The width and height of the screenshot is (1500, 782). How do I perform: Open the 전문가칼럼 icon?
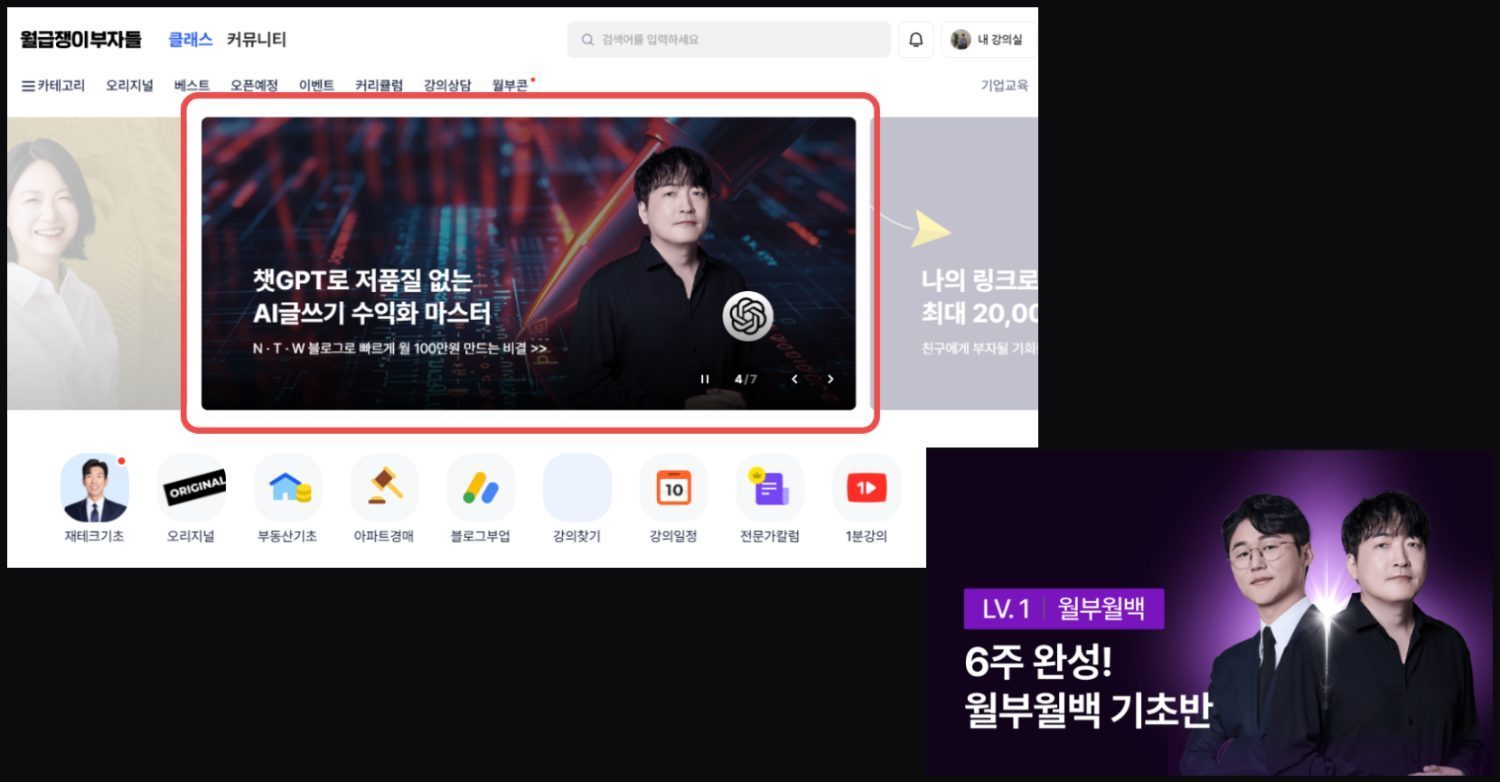click(770, 488)
